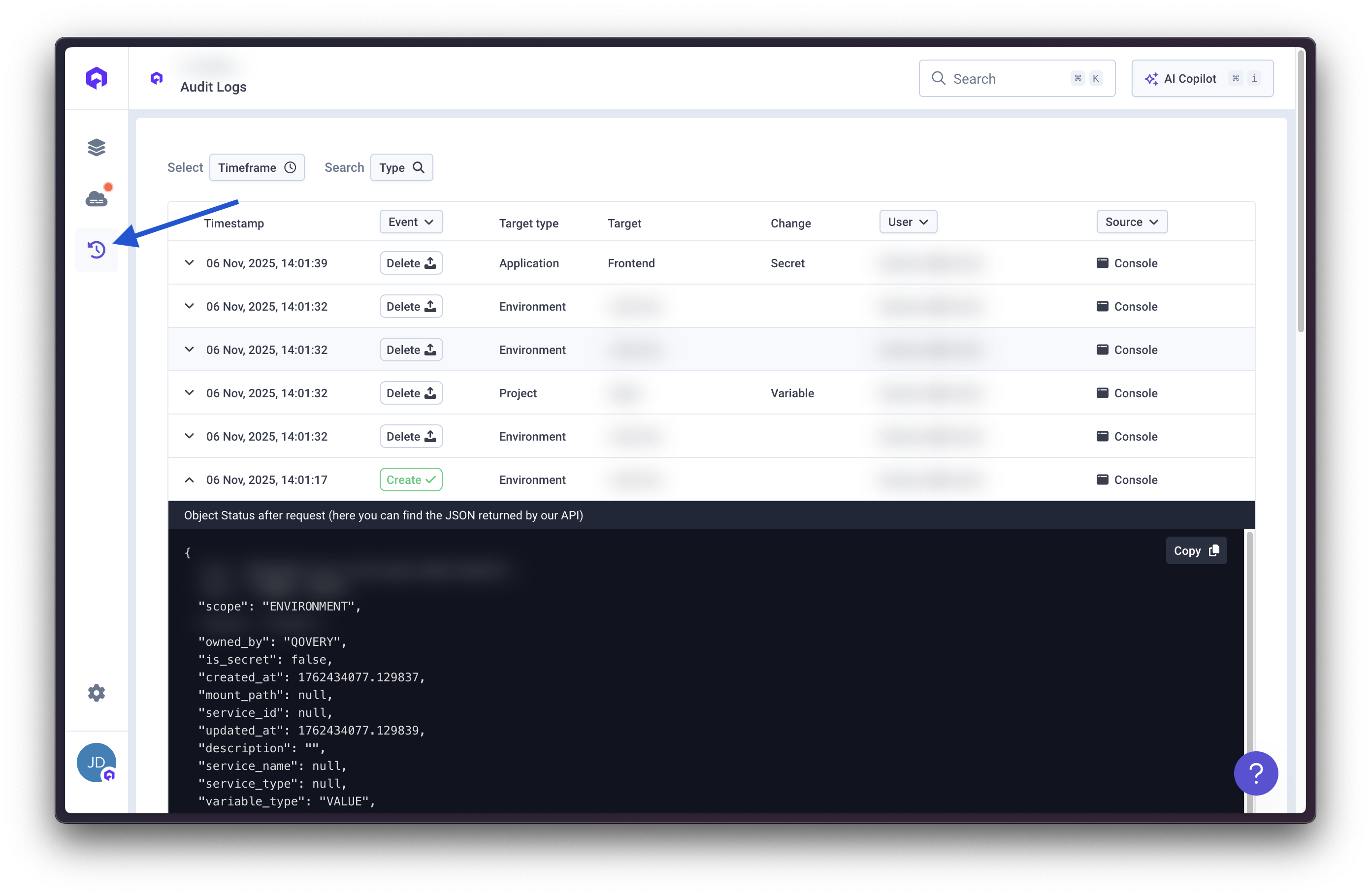The height and width of the screenshot is (896, 1371).
Task: Click the help question mark bubble
Action: pos(1256,773)
